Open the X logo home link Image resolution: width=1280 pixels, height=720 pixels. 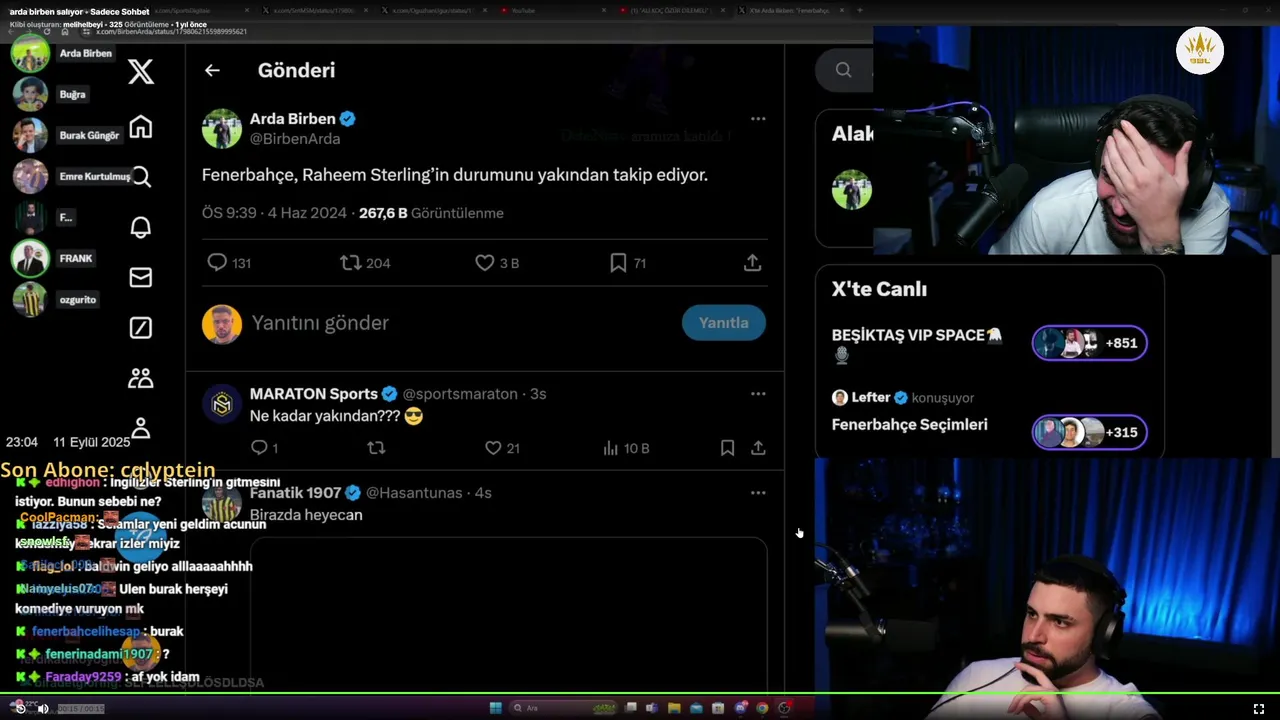point(141,71)
